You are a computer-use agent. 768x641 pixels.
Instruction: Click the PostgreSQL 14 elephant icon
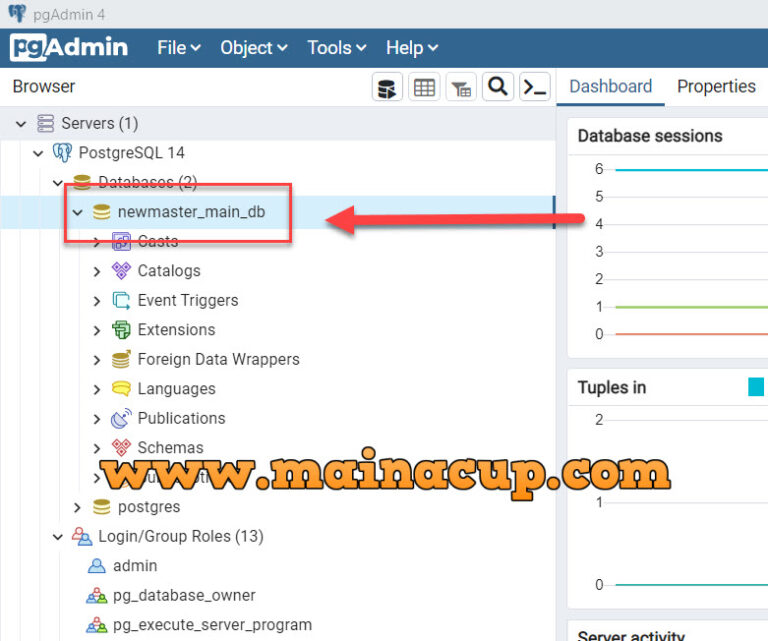click(62, 153)
